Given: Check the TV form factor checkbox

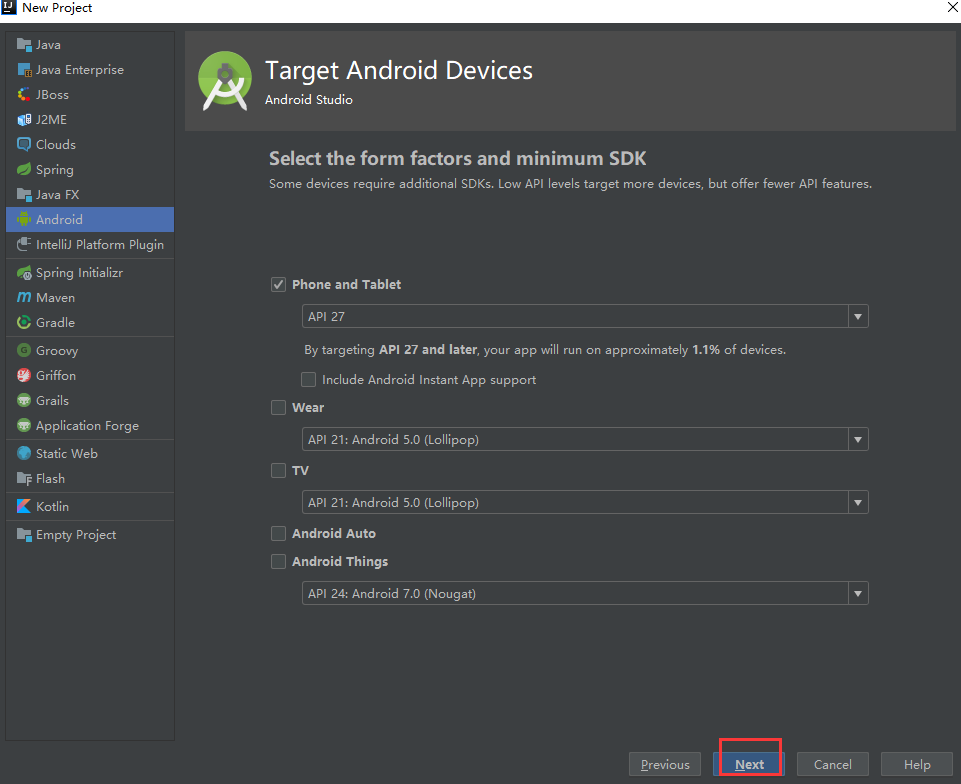Looking at the screenshot, I should tap(278, 470).
